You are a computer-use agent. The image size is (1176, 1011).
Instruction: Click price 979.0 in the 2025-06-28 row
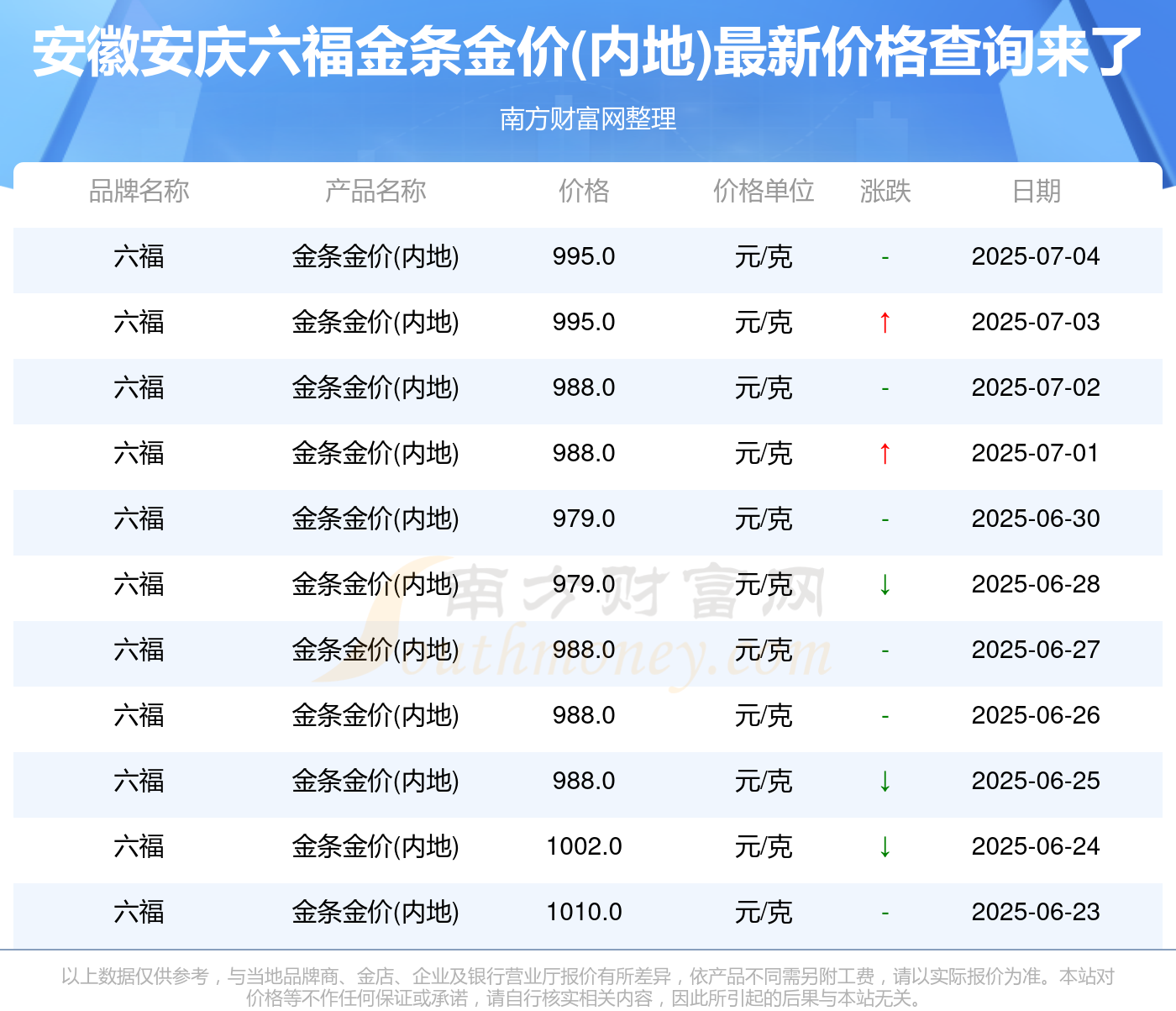point(584,584)
